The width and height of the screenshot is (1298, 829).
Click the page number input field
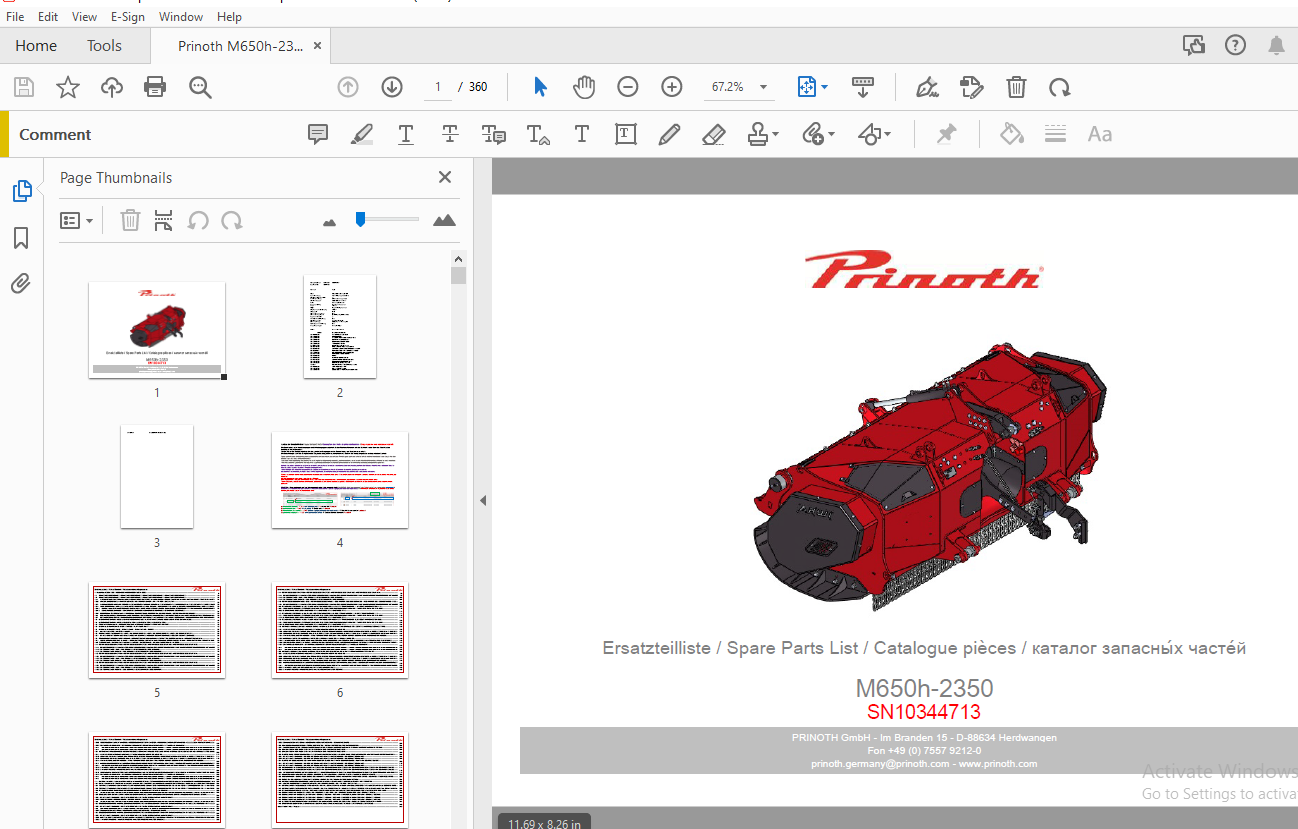pyautogui.click(x=437, y=87)
